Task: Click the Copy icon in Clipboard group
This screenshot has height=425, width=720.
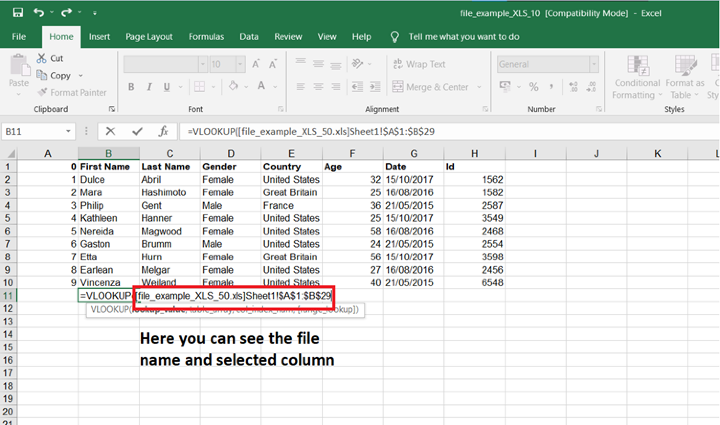Action: click(42, 76)
